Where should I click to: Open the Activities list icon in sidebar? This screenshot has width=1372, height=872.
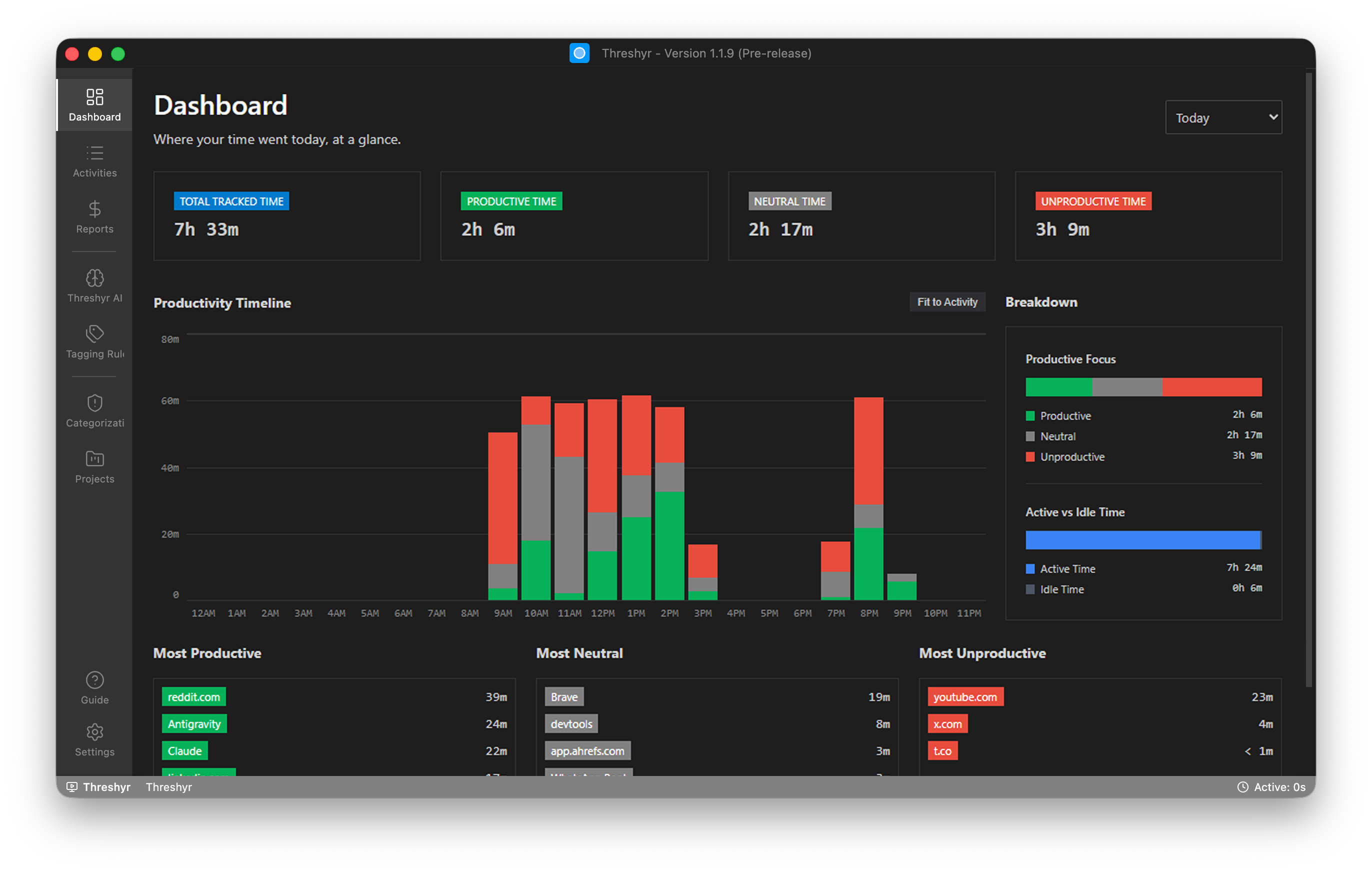coord(94,152)
